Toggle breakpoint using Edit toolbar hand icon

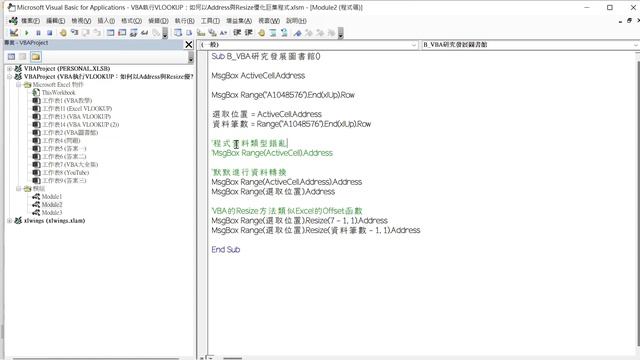click(262, 33)
